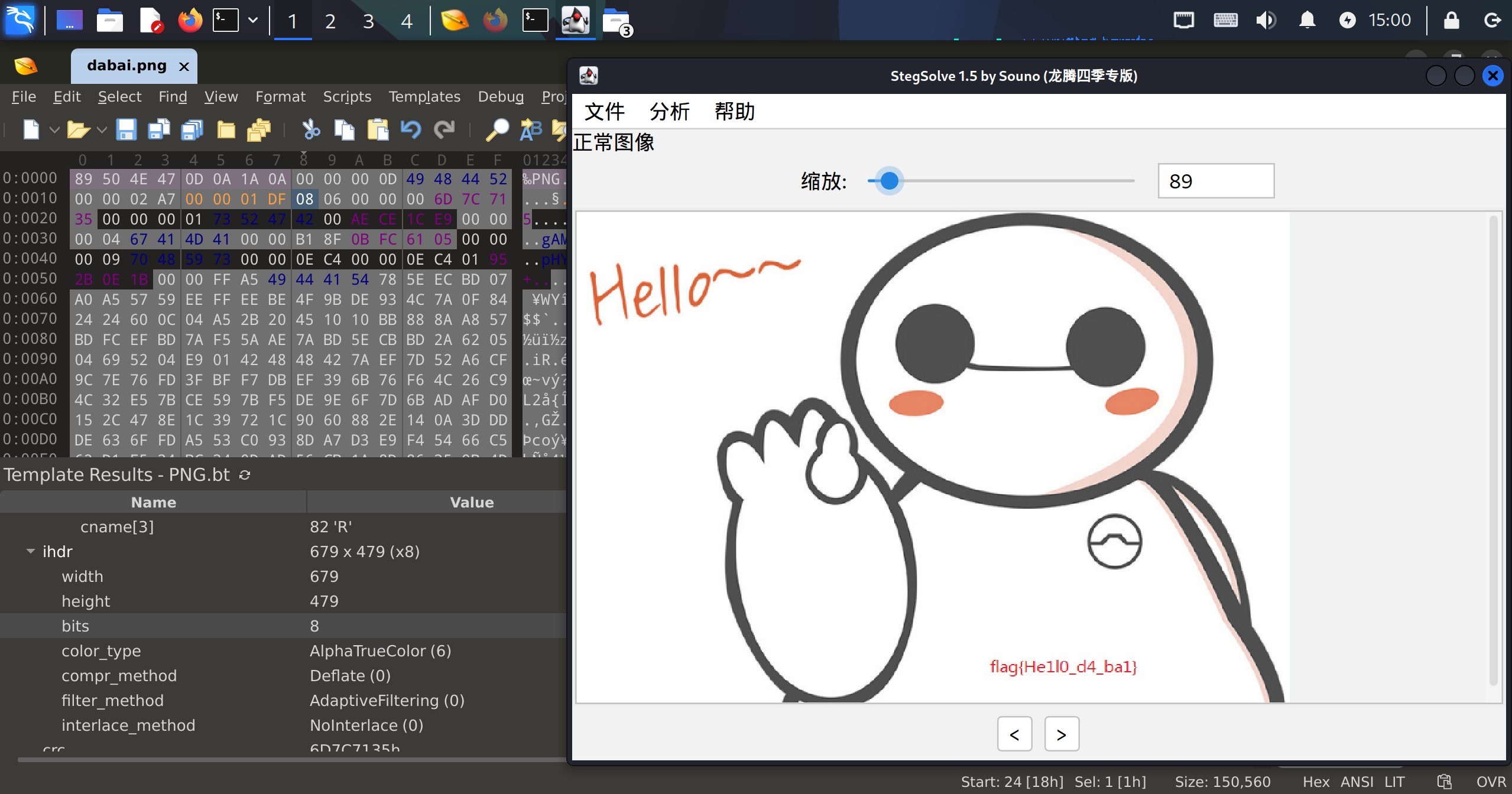The height and width of the screenshot is (794, 1512).
Task: Toggle OVR overwrite mode in status bar
Action: pos(1490,782)
